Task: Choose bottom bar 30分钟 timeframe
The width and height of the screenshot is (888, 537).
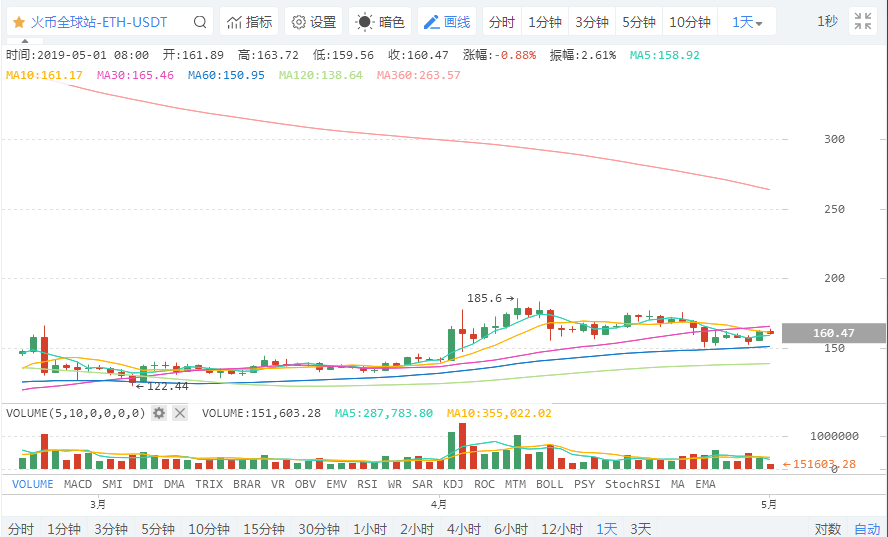Action: 318,529
